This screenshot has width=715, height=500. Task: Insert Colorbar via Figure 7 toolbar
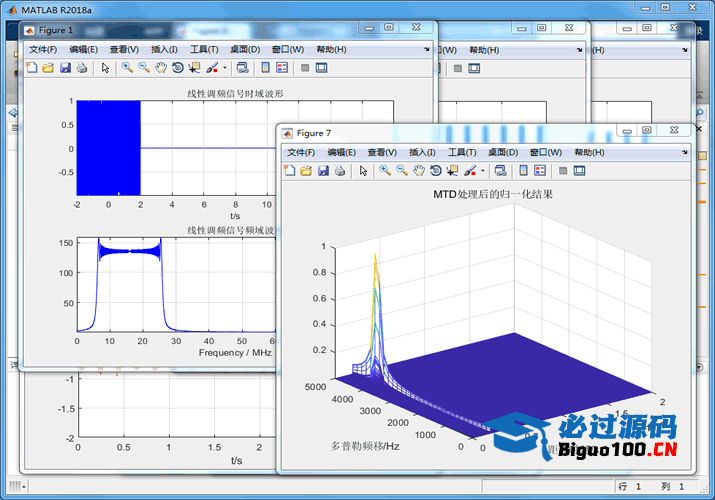pos(523,171)
